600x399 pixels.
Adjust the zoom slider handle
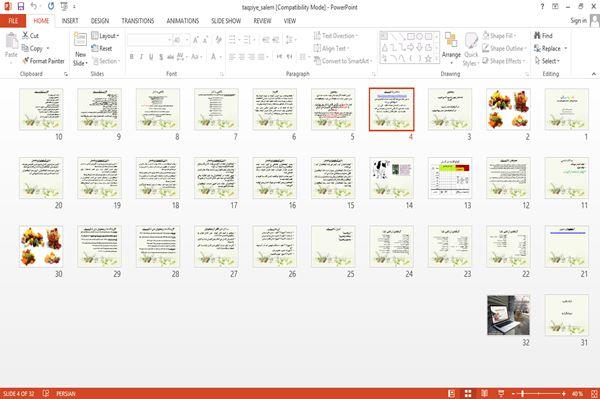coord(522,393)
